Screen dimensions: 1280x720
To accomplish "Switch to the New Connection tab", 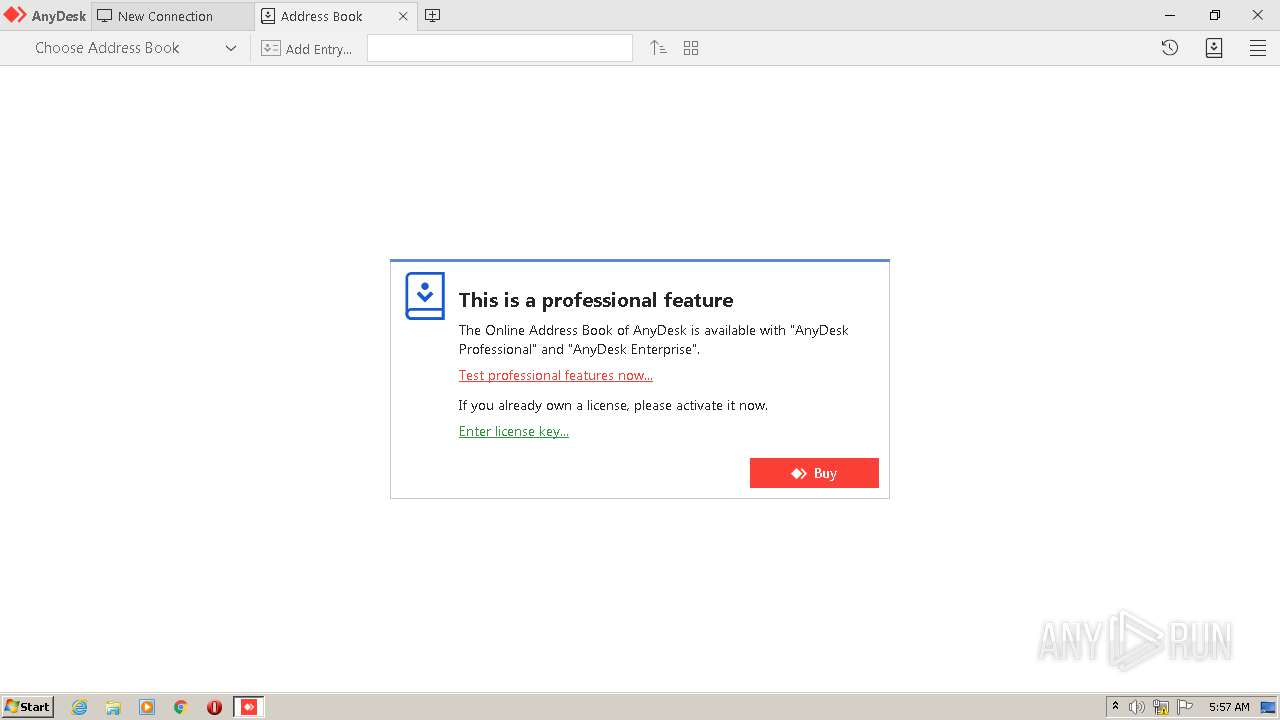I will (x=173, y=16).
